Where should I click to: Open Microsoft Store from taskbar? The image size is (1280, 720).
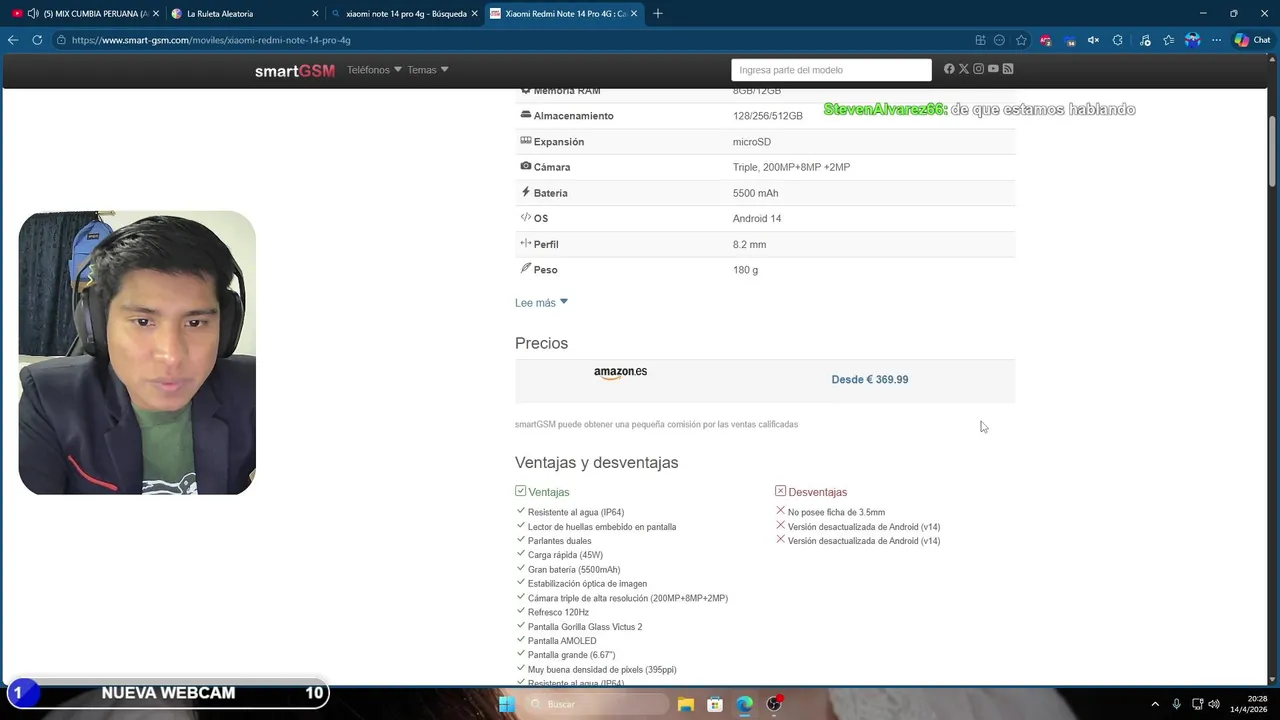click(715, 704)
